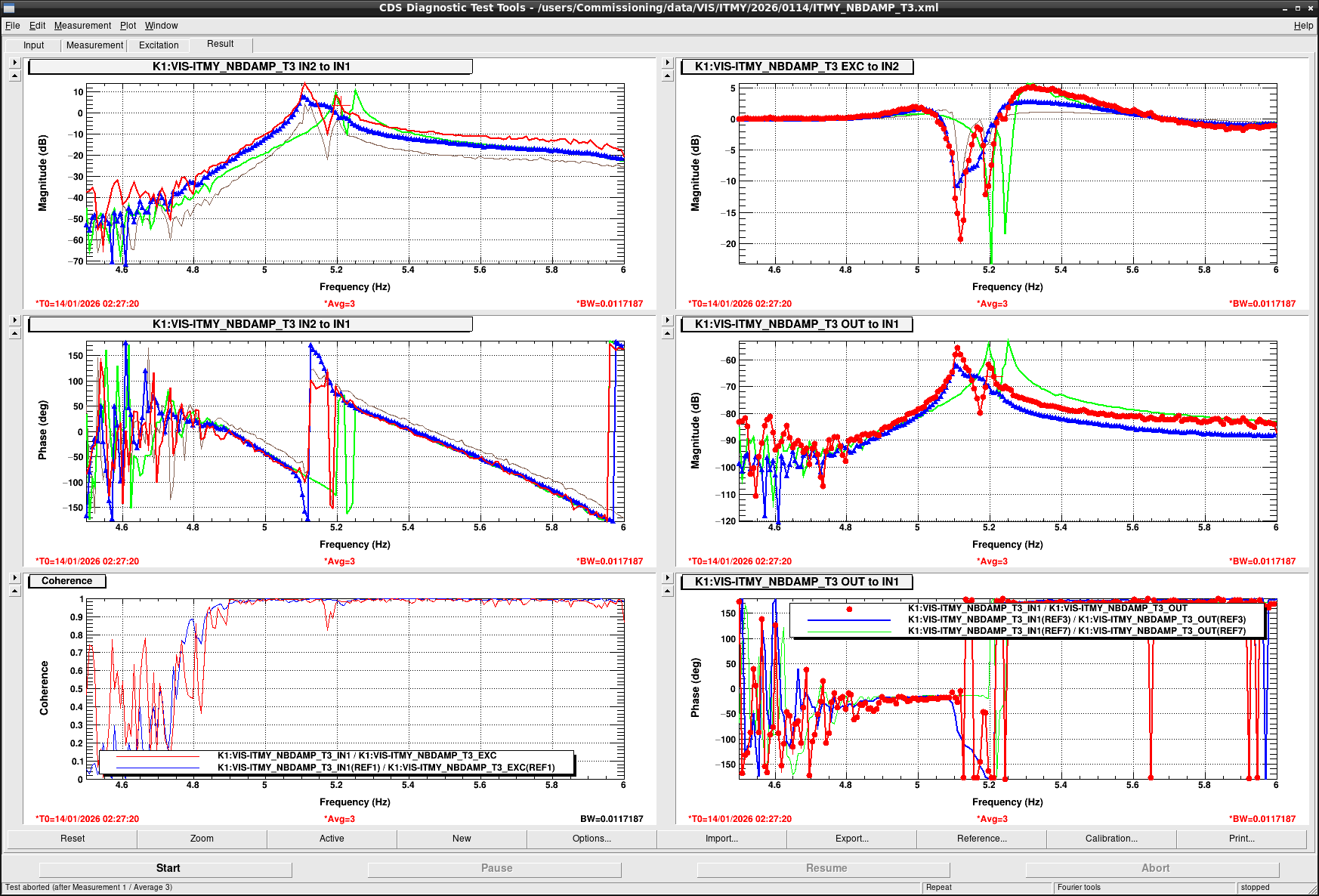Click the Repeat field in the status bar
Screen dimensions: 1319x896
(986, 888)
